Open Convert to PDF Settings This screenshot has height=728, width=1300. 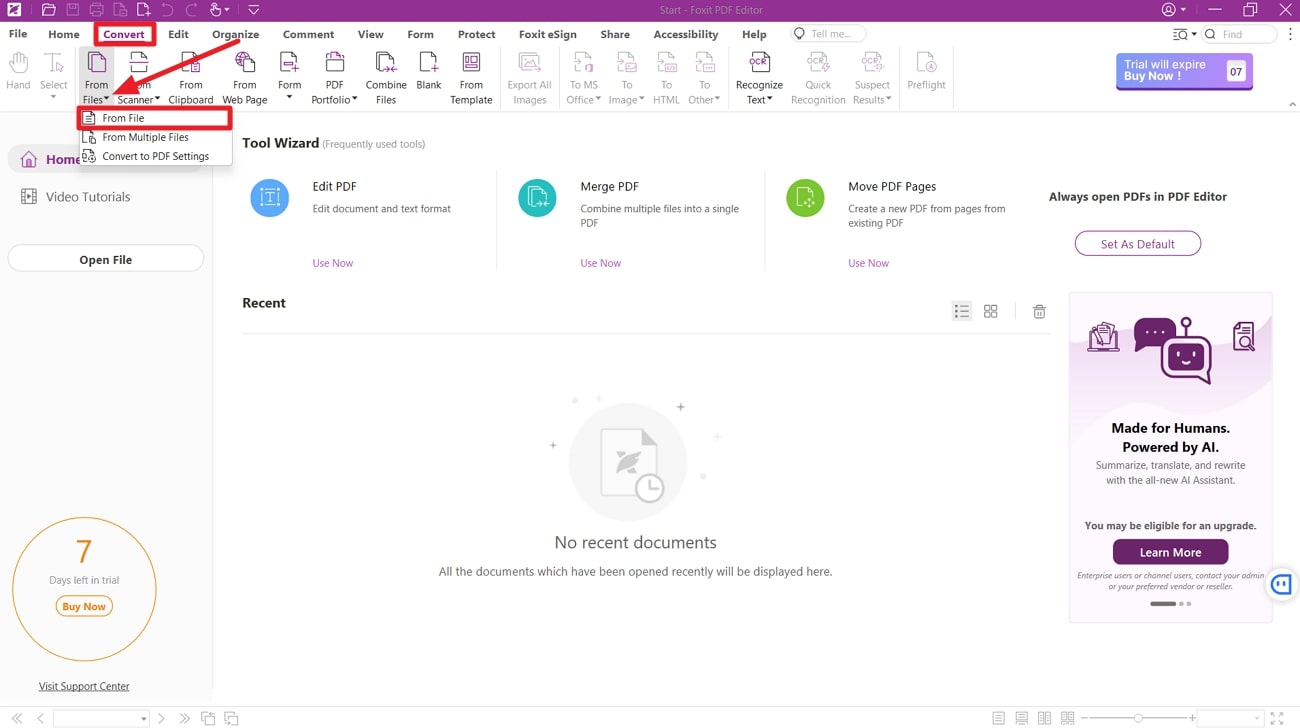point(156,156)
